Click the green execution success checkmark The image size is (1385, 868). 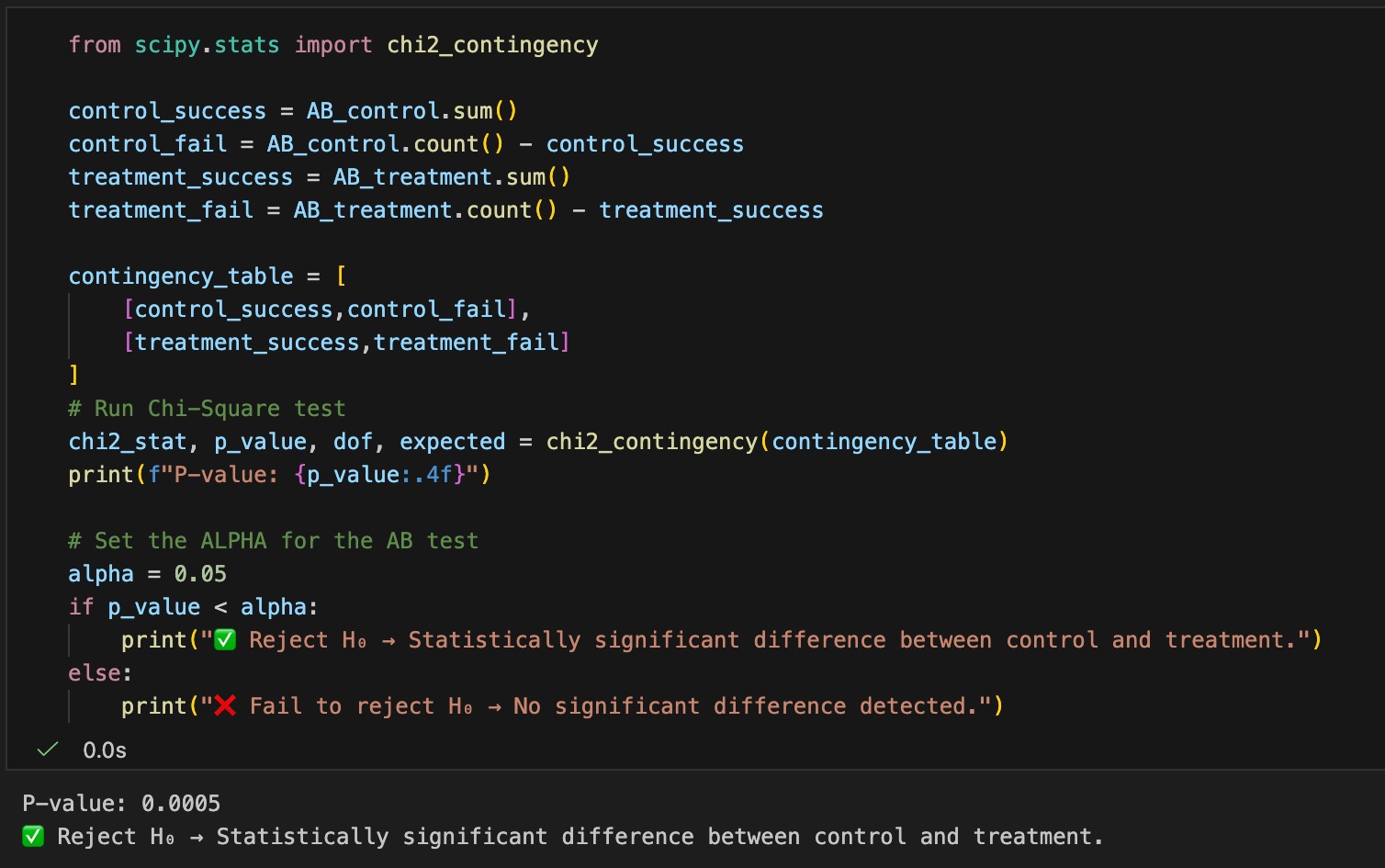tap(48, 750)
